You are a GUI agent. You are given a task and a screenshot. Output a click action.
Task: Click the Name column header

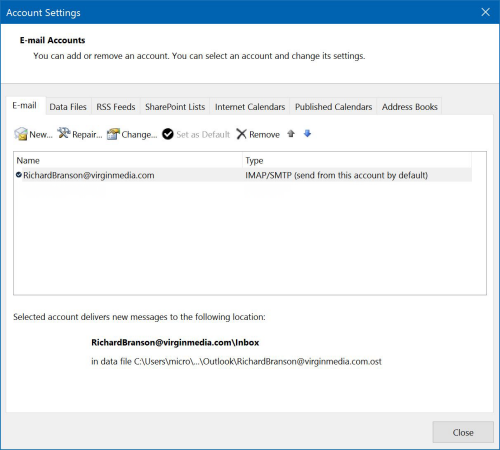(x=128, y=160)
